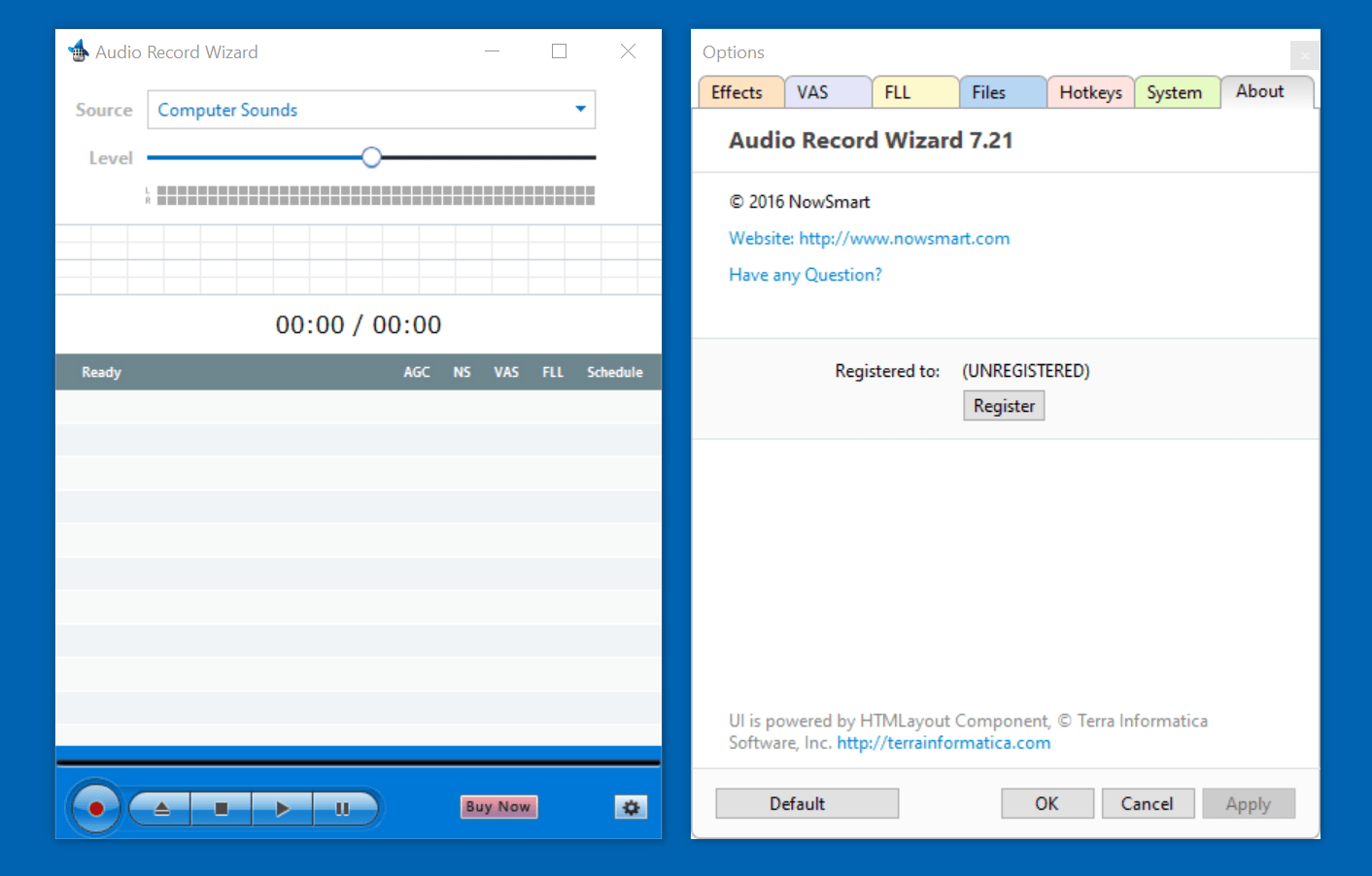Open the Source dropdown Computer Sounds
The height and width of the screenshot is (876, 1372).
(371, 110)
